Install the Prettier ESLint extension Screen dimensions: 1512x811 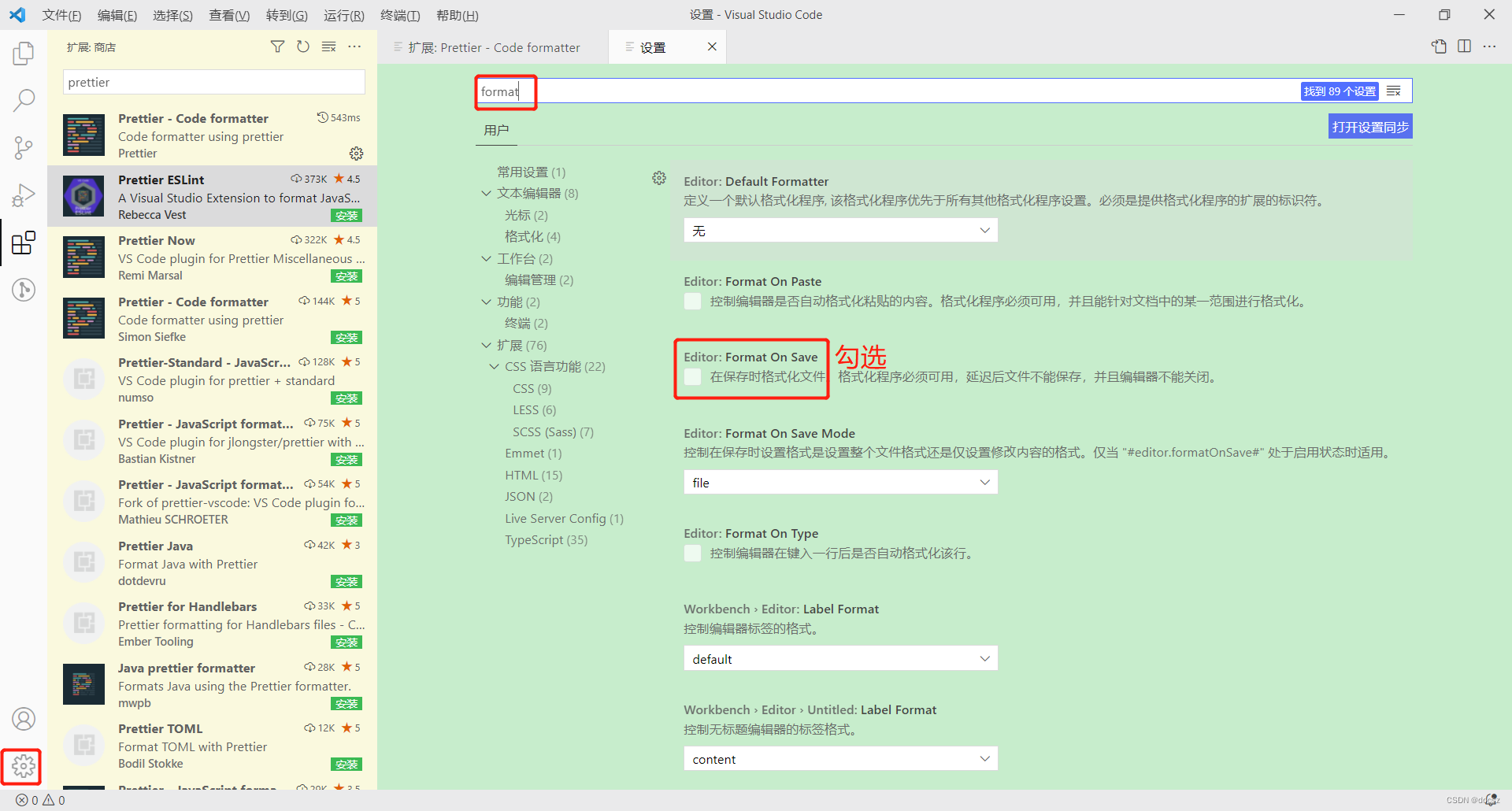[346, 216]
